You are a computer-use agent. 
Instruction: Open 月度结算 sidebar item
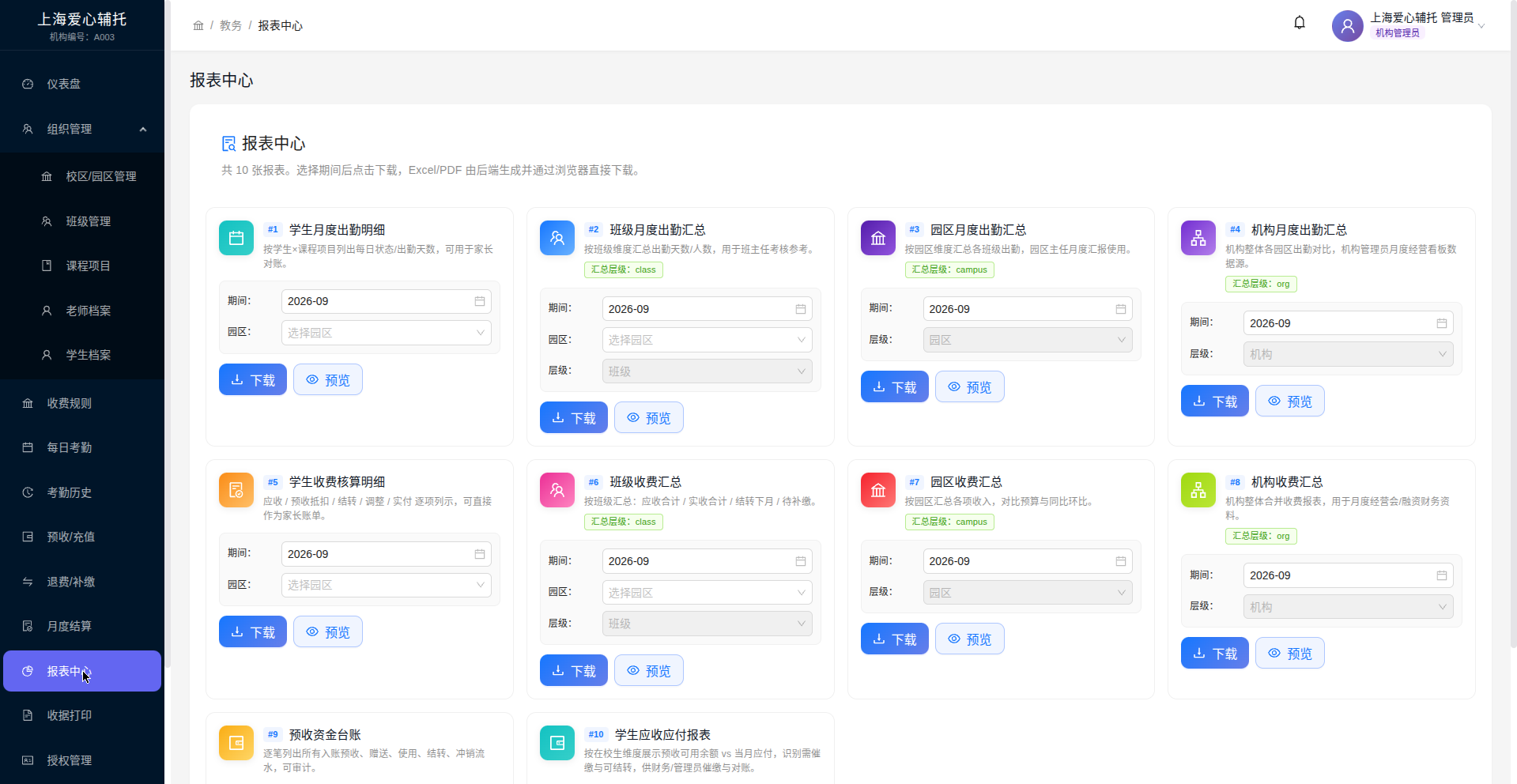click(82, 626)
